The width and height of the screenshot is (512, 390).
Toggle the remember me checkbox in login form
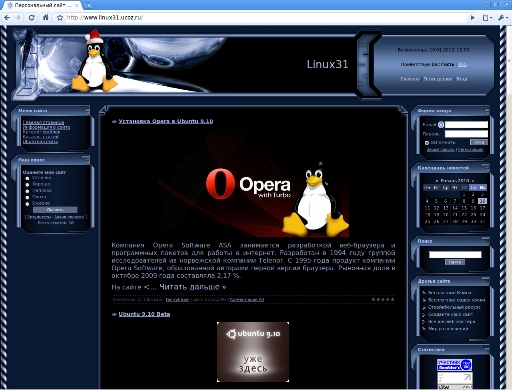click(x=427, y=143)
